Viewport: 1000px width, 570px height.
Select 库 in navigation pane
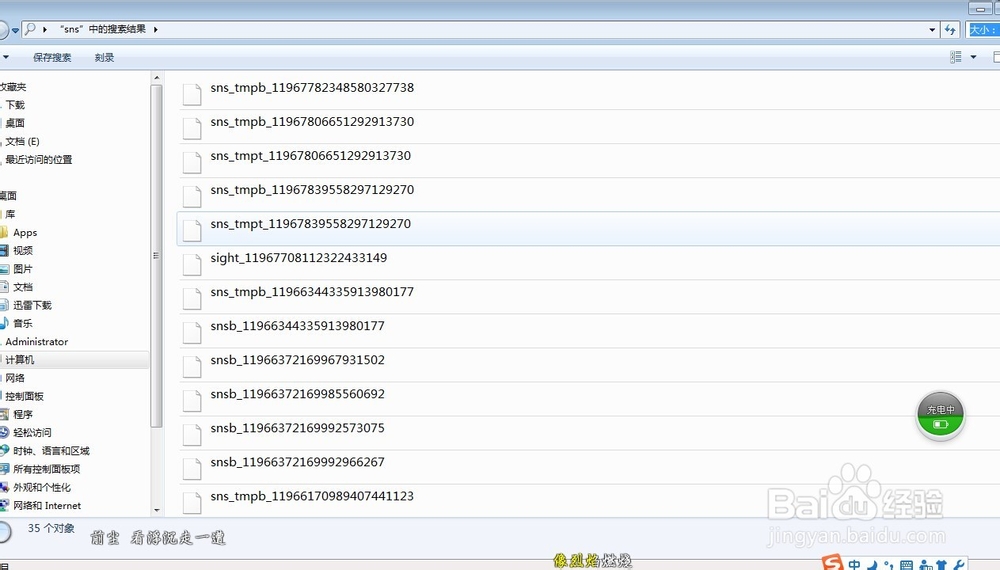click(10, 214)
